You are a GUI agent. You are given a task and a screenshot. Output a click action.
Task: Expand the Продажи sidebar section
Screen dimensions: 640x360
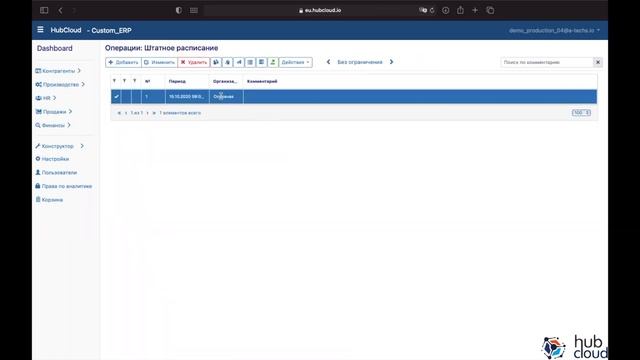tap(53, 111)
